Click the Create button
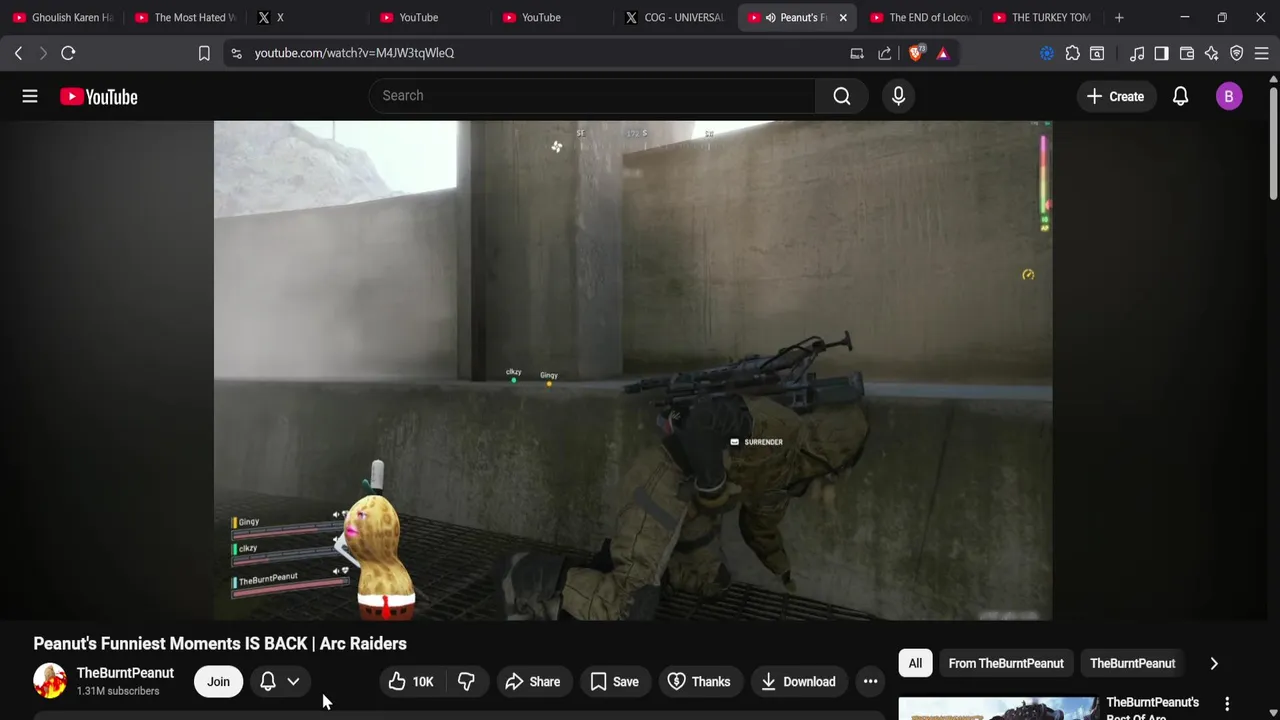This screenshot has height=720, width=1280. (1115, 96)
